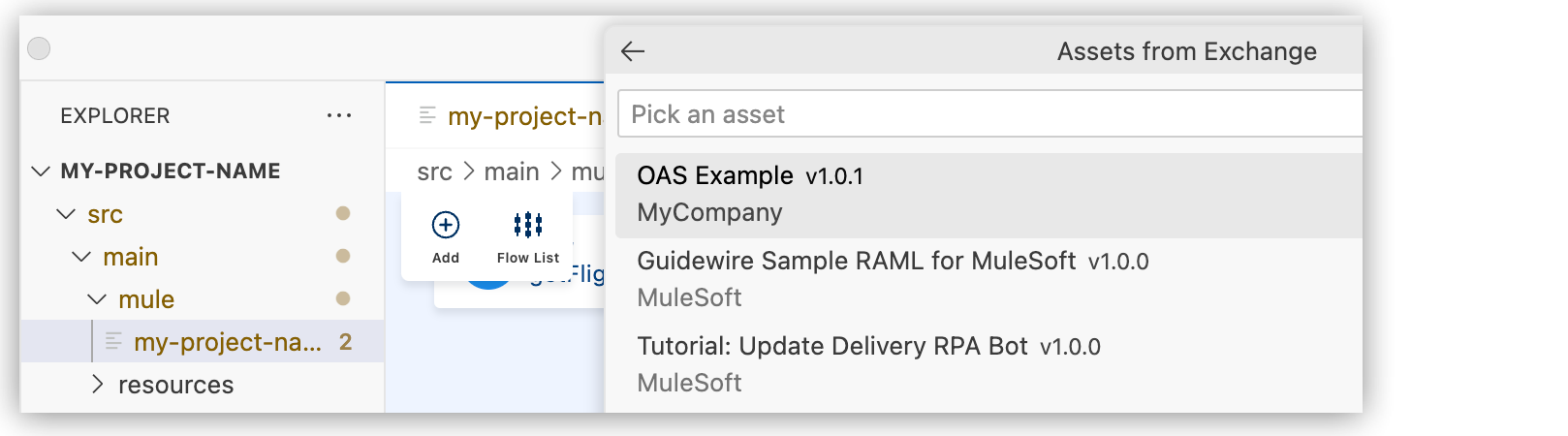Collapse the main folder chevron
This screenshot has height=436, width=1568.
[x=81, y=257]
